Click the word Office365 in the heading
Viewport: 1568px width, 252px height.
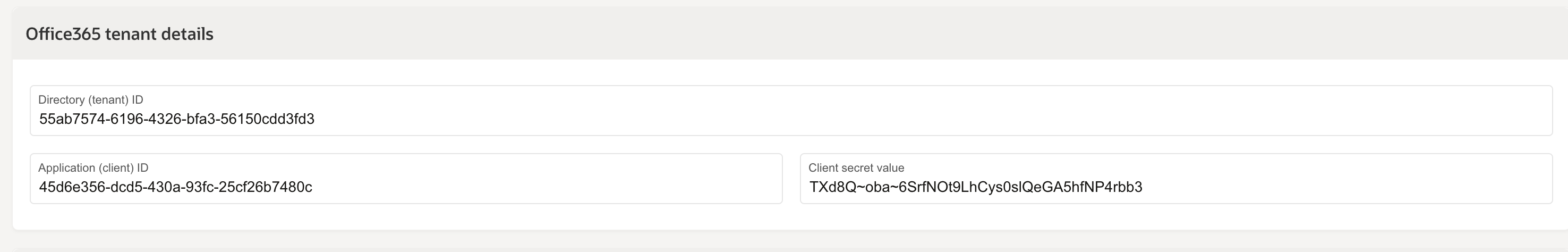63,34
